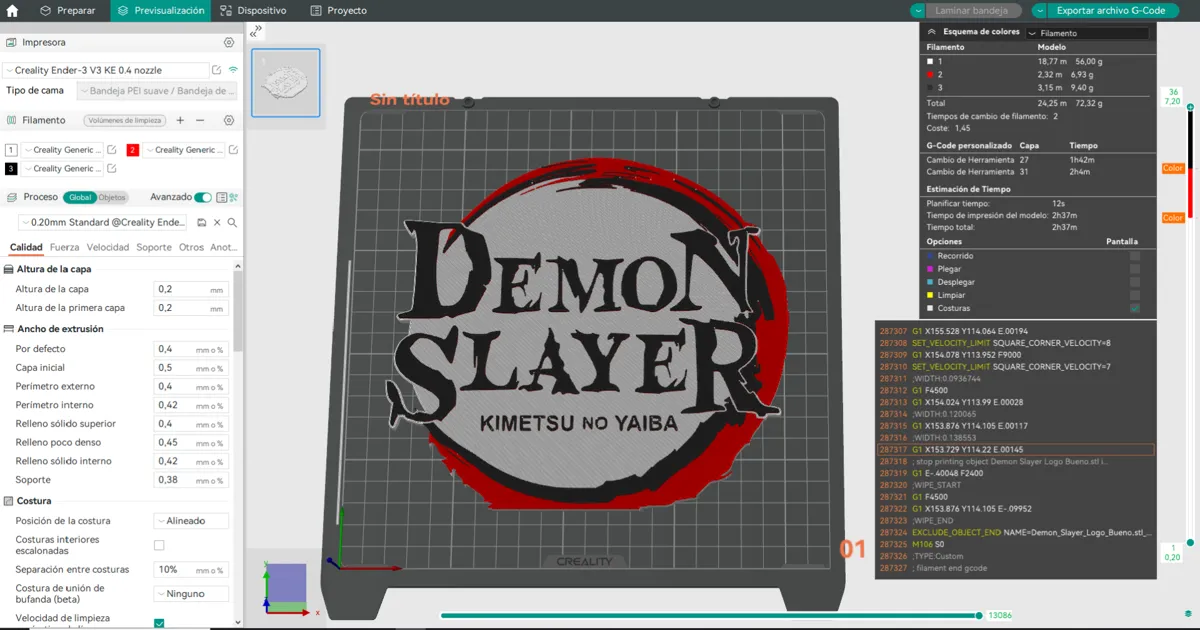Enable Recorrido display checkbox
Screen dimensions: 1200x630
pyautogui.click(x=1135, y=256)
